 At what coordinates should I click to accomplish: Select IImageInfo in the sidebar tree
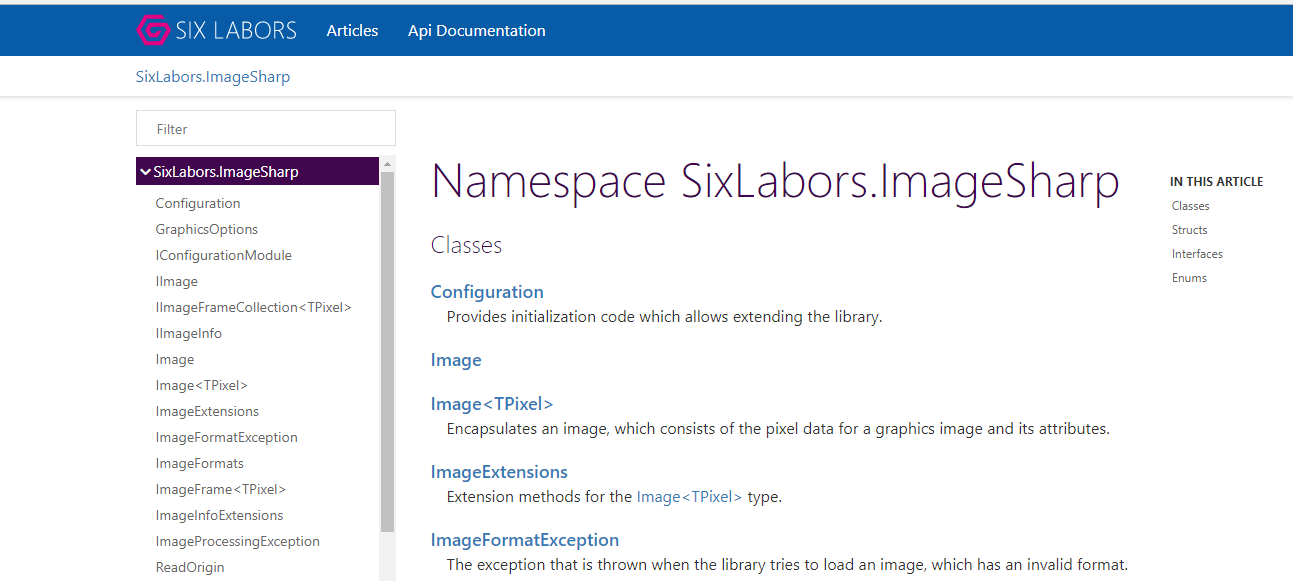pyautogui.click(x=189, y=333)
